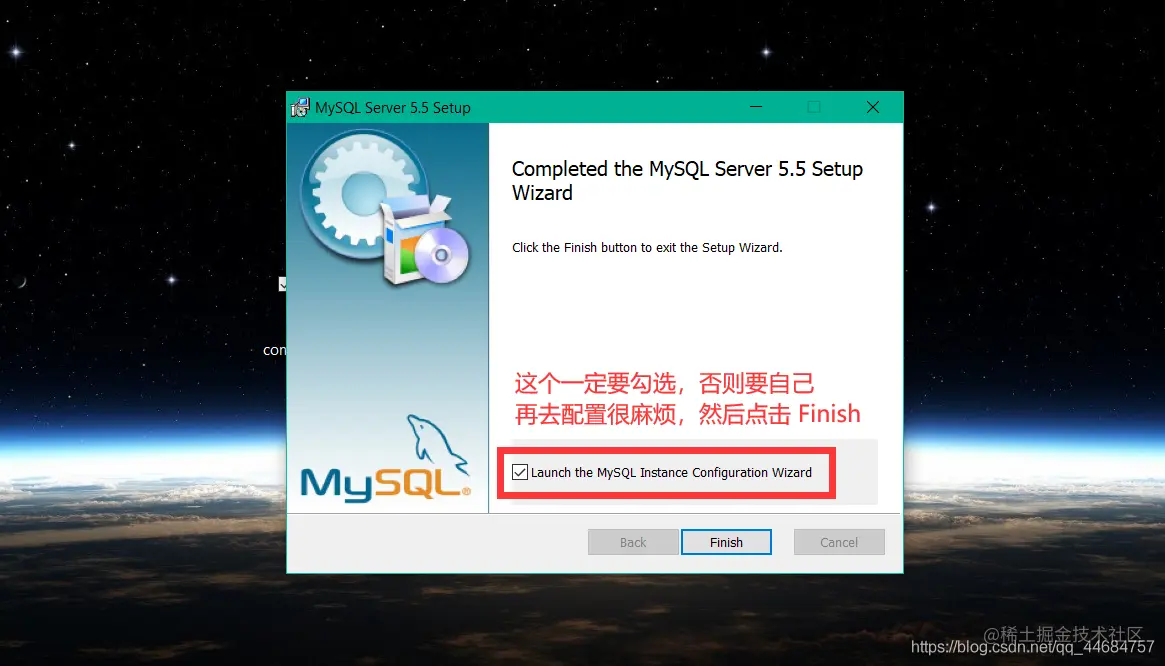Click the installer icon in the title bar

click(300, 108)
